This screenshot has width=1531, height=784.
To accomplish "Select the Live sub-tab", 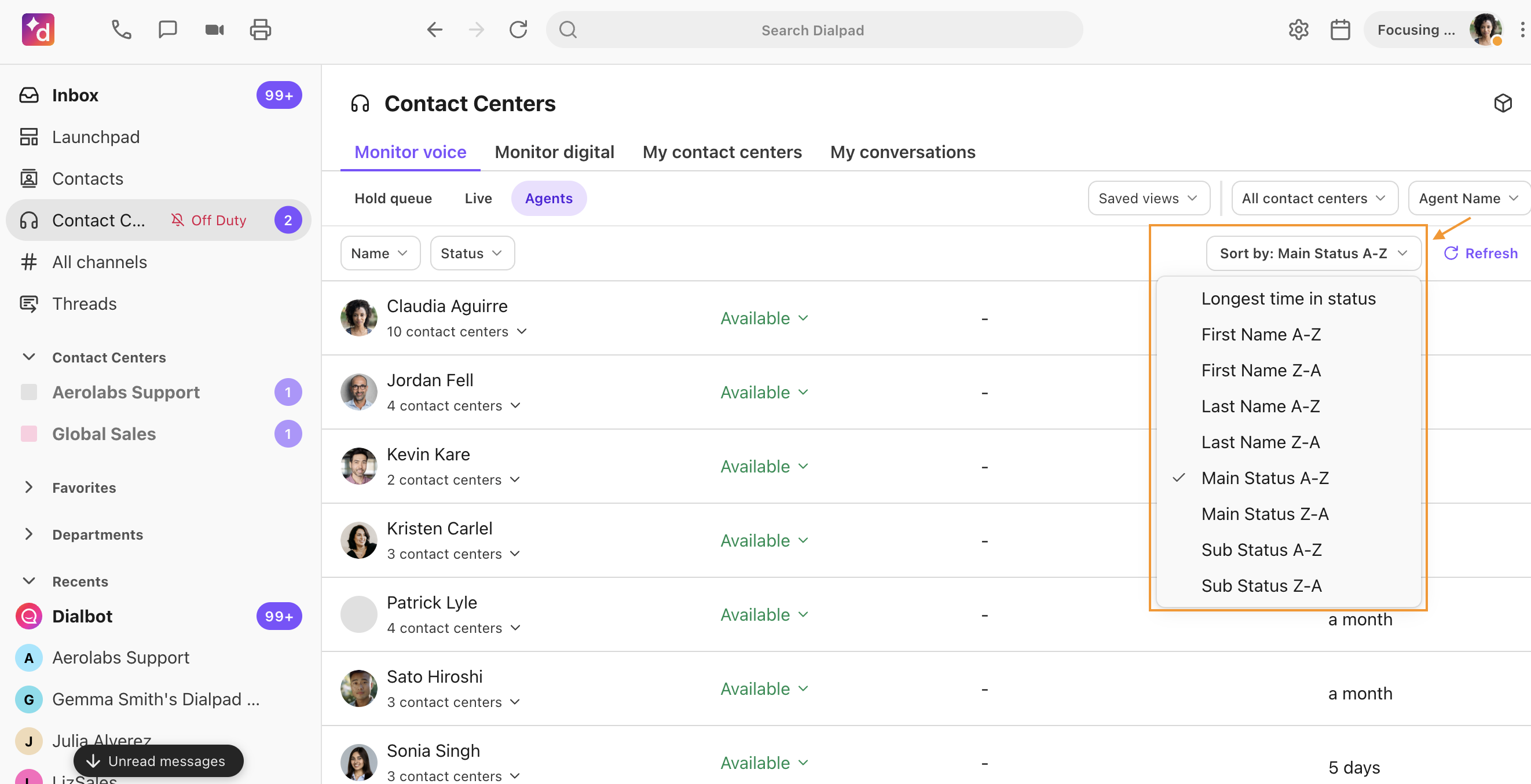I will pos(478,199).
